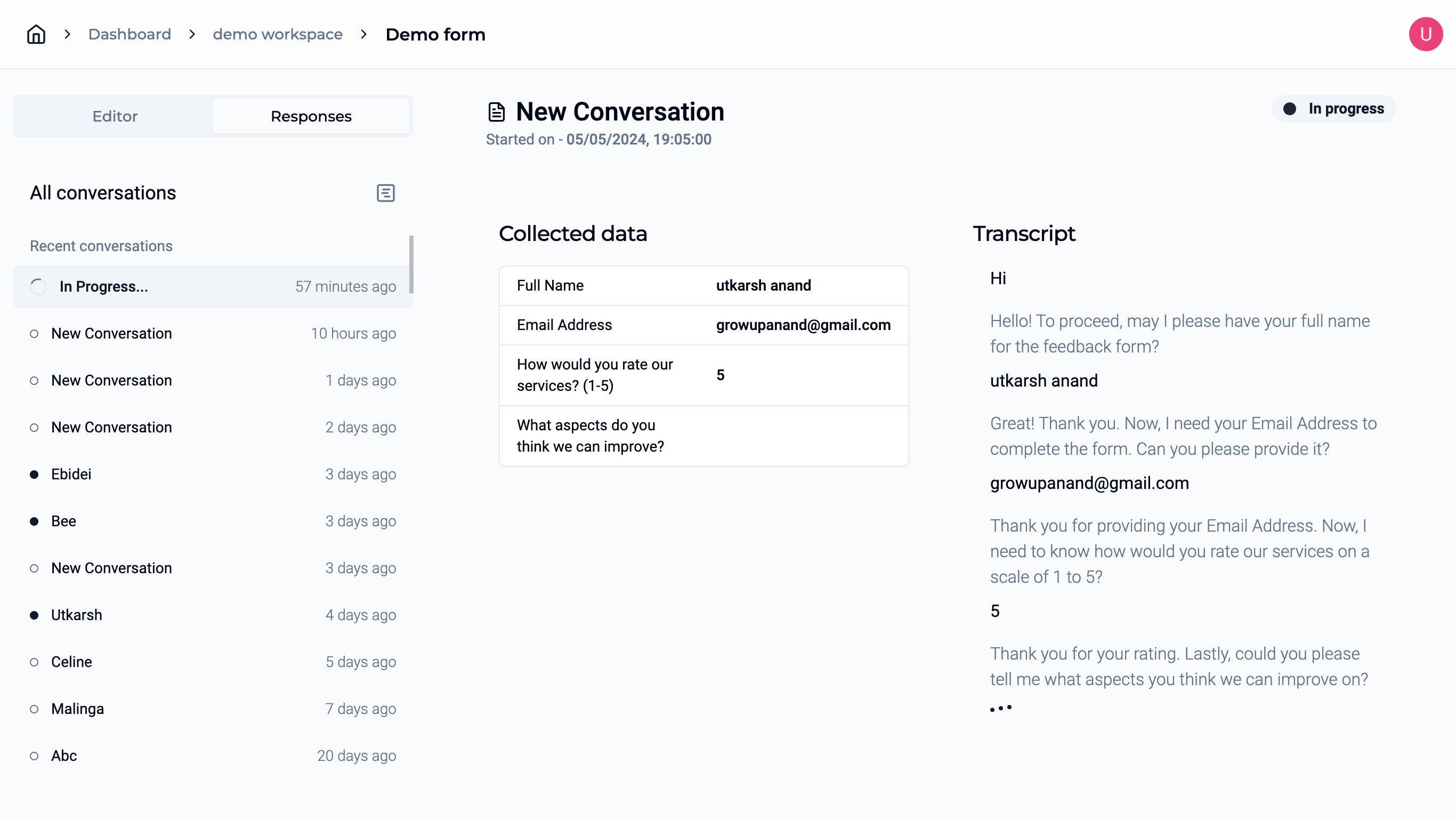Select the Responses tab

pyautogui.click(x=311, y=116)
